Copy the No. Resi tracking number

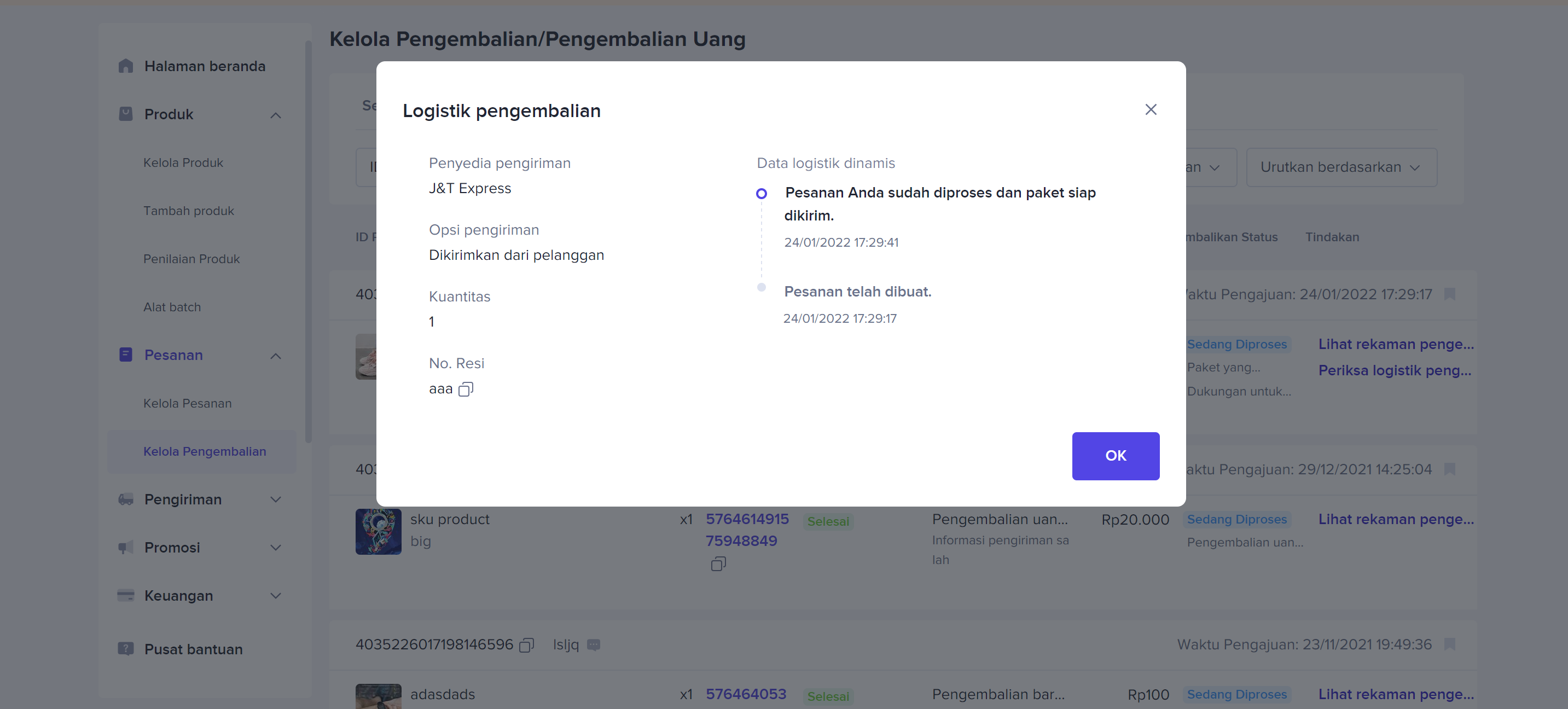(x=466, y=389)
